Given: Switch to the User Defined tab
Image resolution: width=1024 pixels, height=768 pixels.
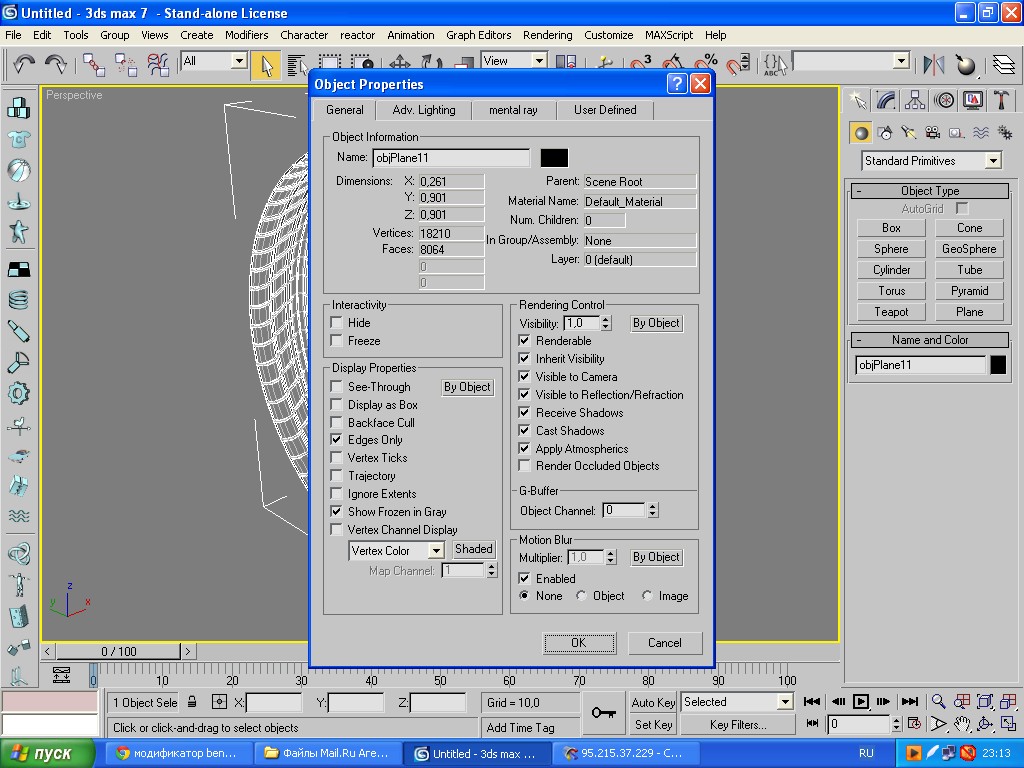Looking at the screenshot, I should (605, 110).
